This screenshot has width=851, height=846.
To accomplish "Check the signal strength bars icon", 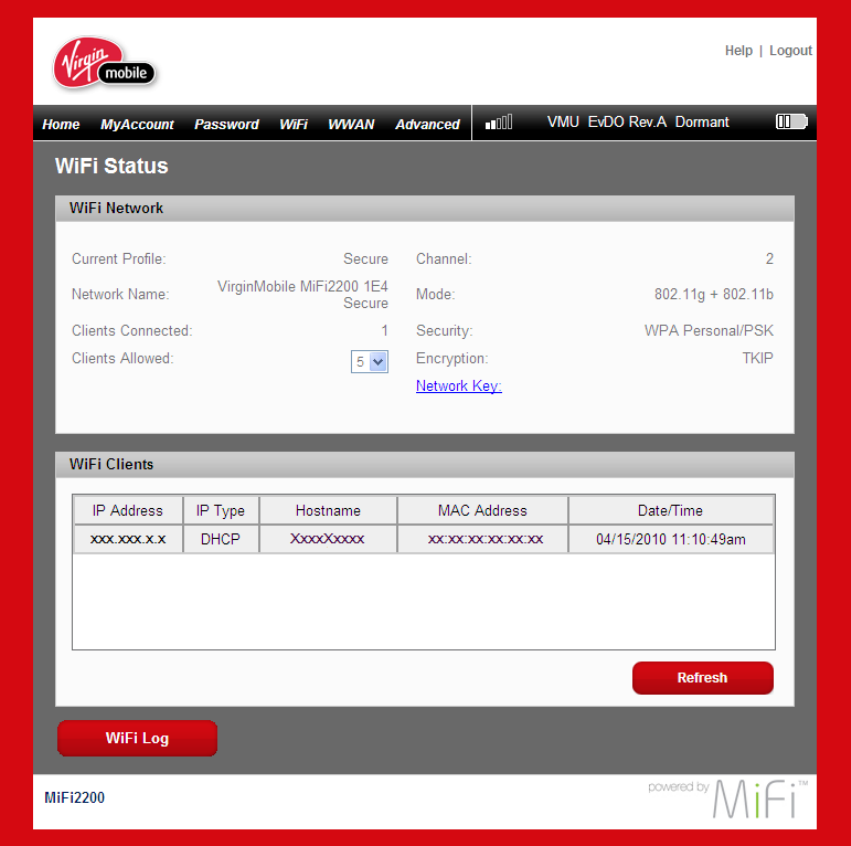I will (498, 122).
